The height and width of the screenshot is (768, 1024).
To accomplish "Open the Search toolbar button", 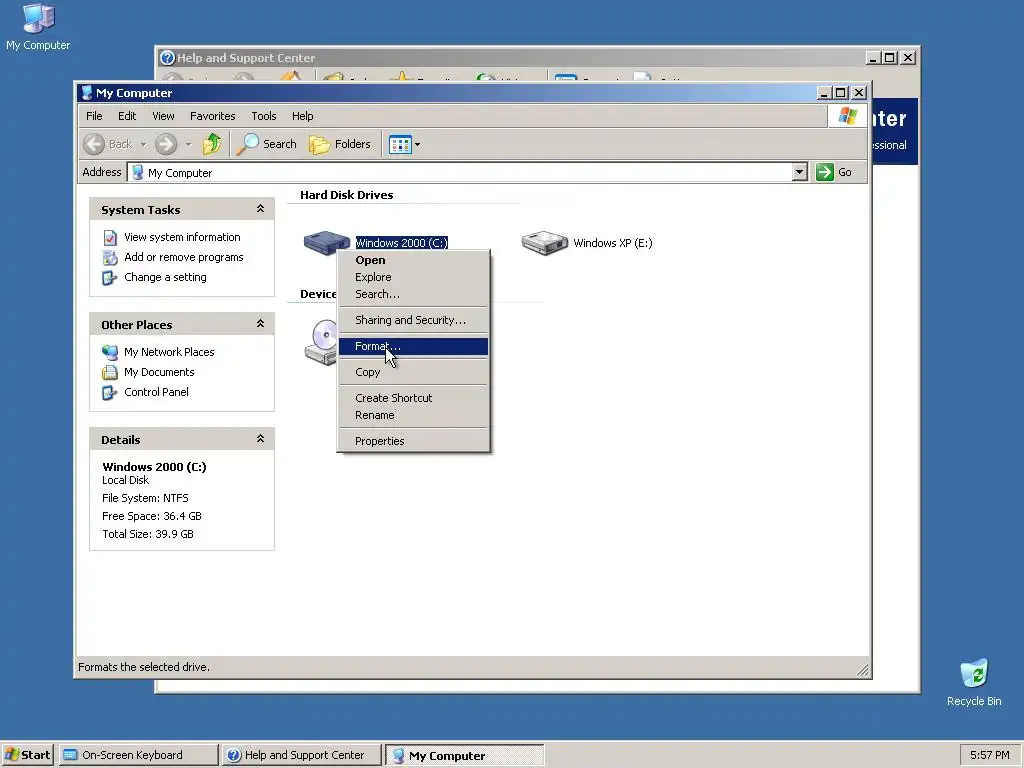I will tap(266, 144).
